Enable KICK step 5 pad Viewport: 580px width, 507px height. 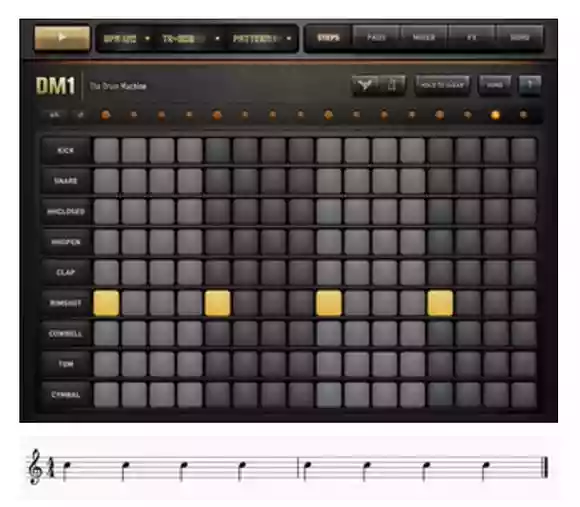tap(218, 151)
